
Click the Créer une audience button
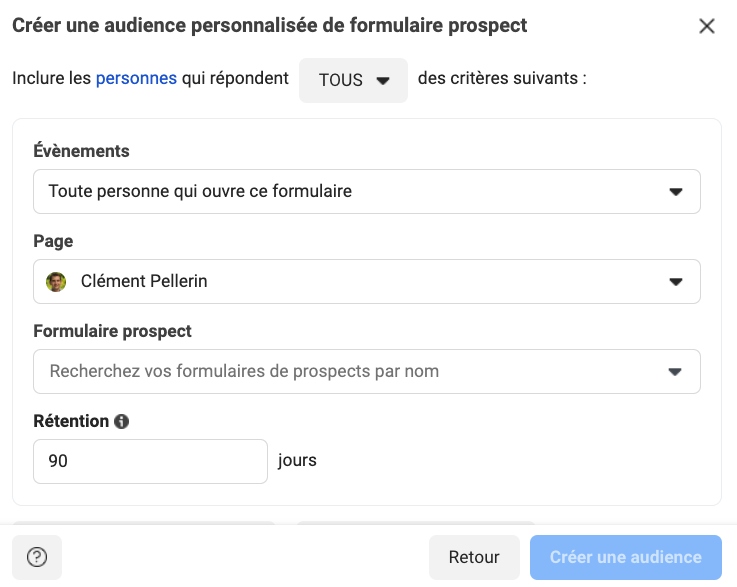(x=625, y=558)
